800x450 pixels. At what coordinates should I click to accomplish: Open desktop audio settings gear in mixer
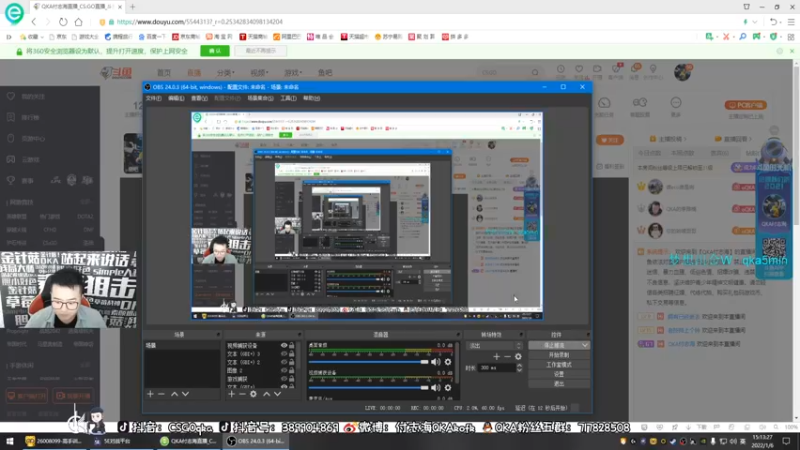[x=448, y=362]
